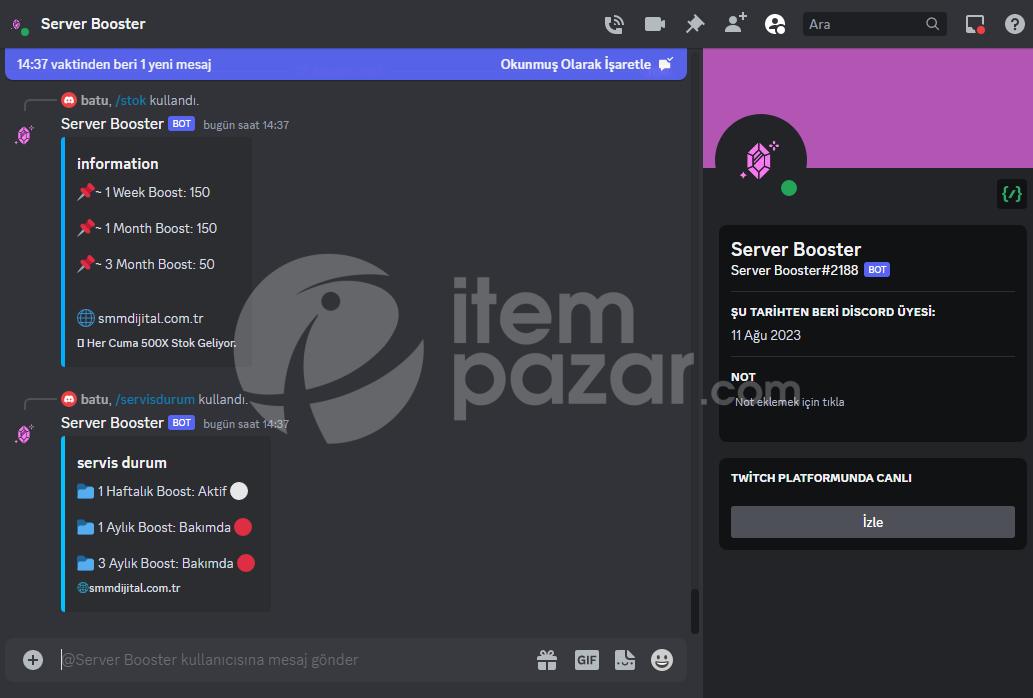Click the slash commands badge icon
The image size is (1033, 698).
[1011, 194]
